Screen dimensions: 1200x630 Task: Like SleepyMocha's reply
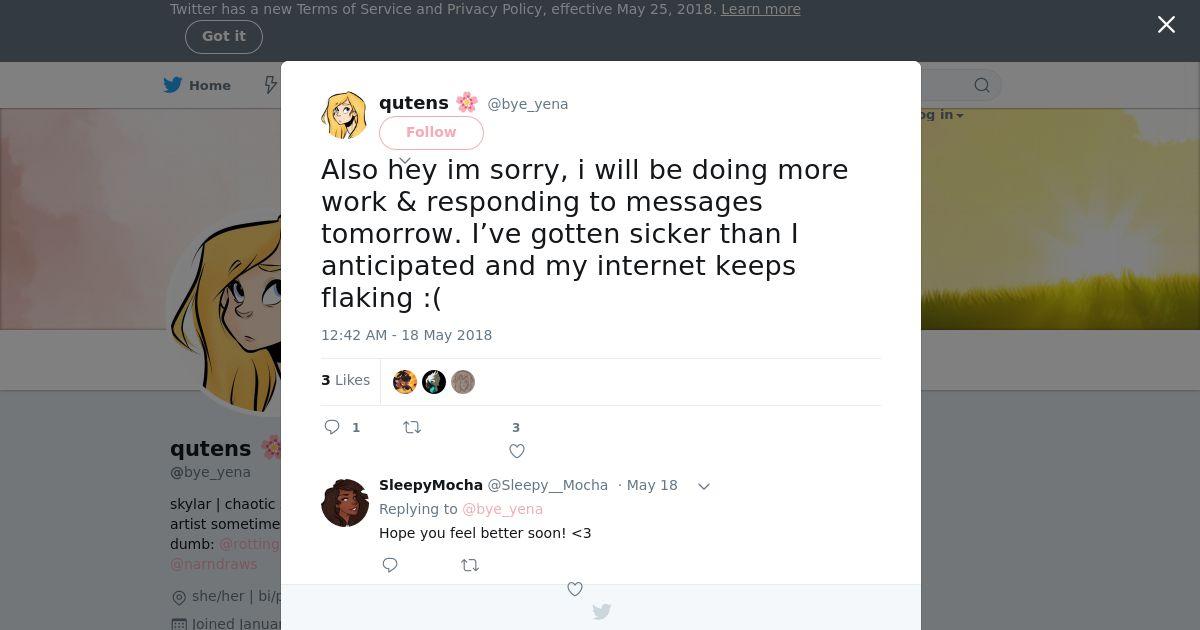[x=575, y=589]
